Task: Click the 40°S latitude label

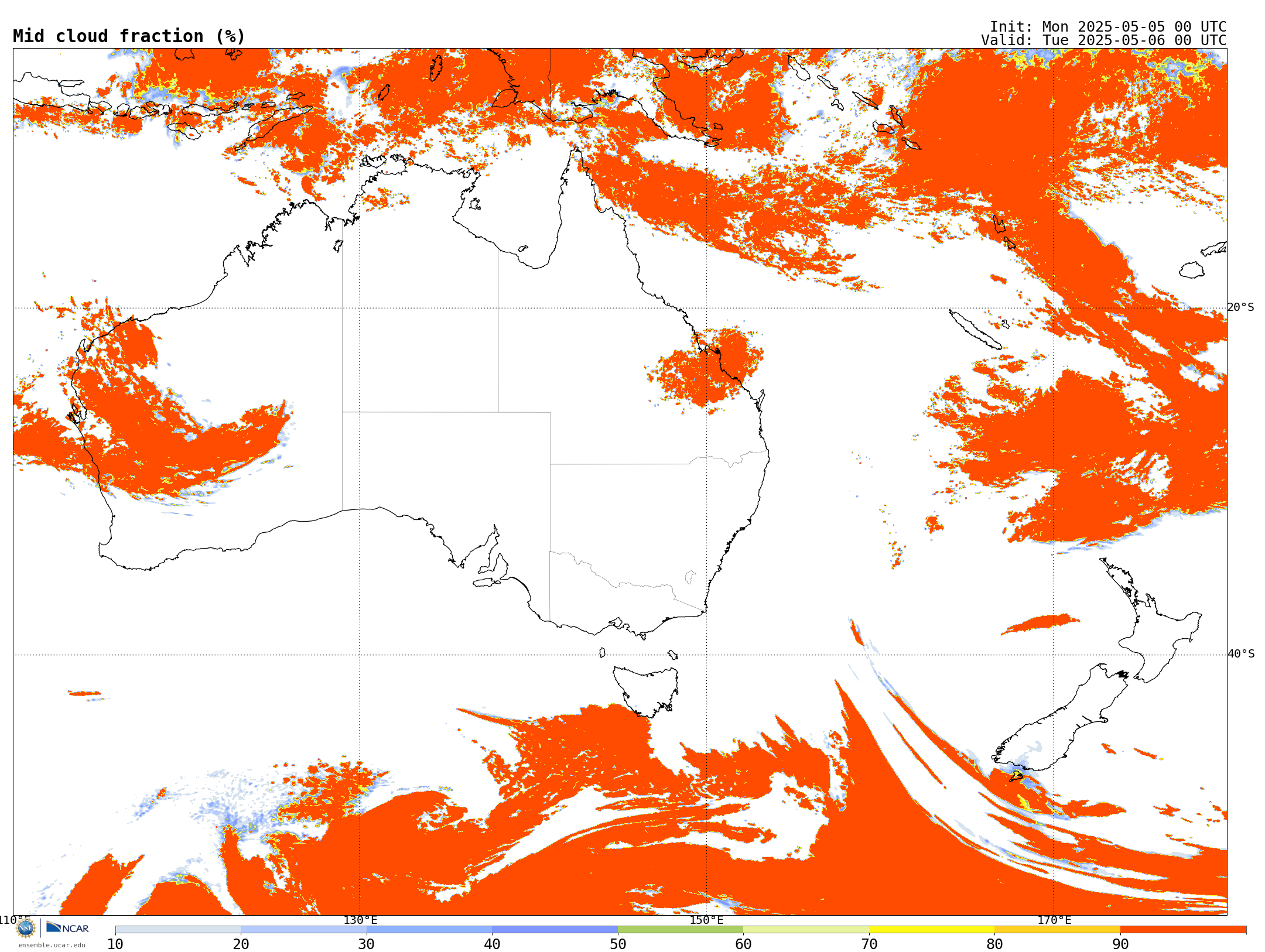Action: click(1241, 654)
